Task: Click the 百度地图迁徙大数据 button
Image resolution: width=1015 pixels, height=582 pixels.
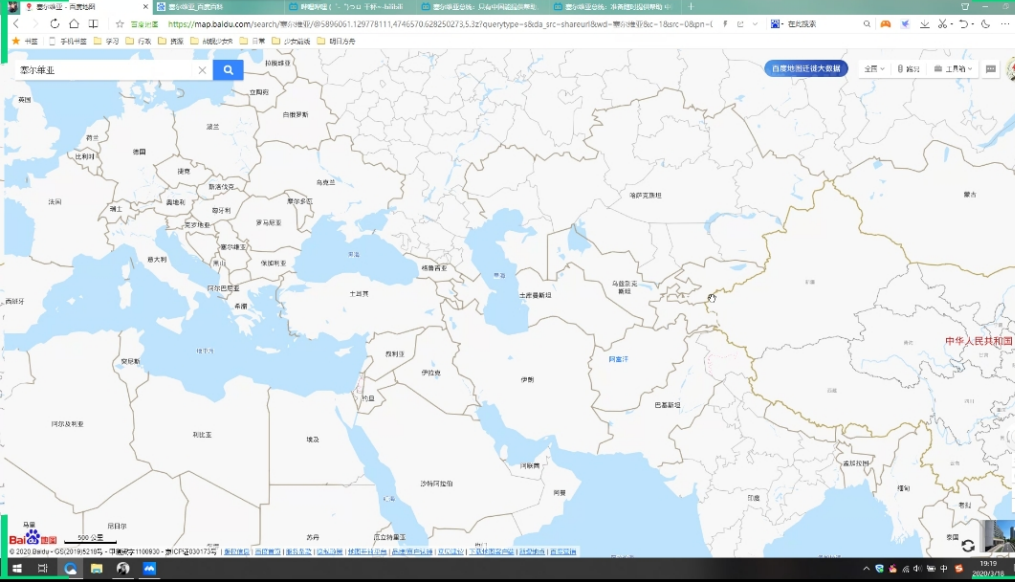Action: 806,69
